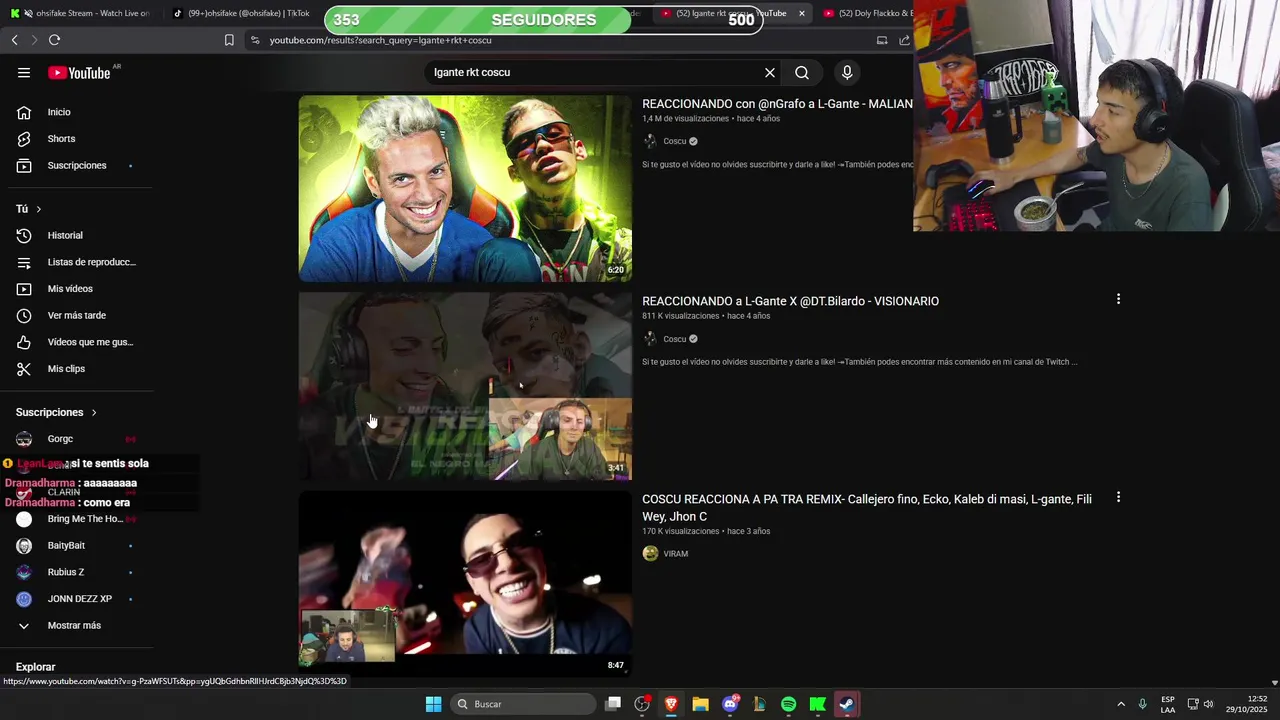Click the taskbar microphone tray icon
Viewport: 1280px width, 720px height.
click(1142, 704)
